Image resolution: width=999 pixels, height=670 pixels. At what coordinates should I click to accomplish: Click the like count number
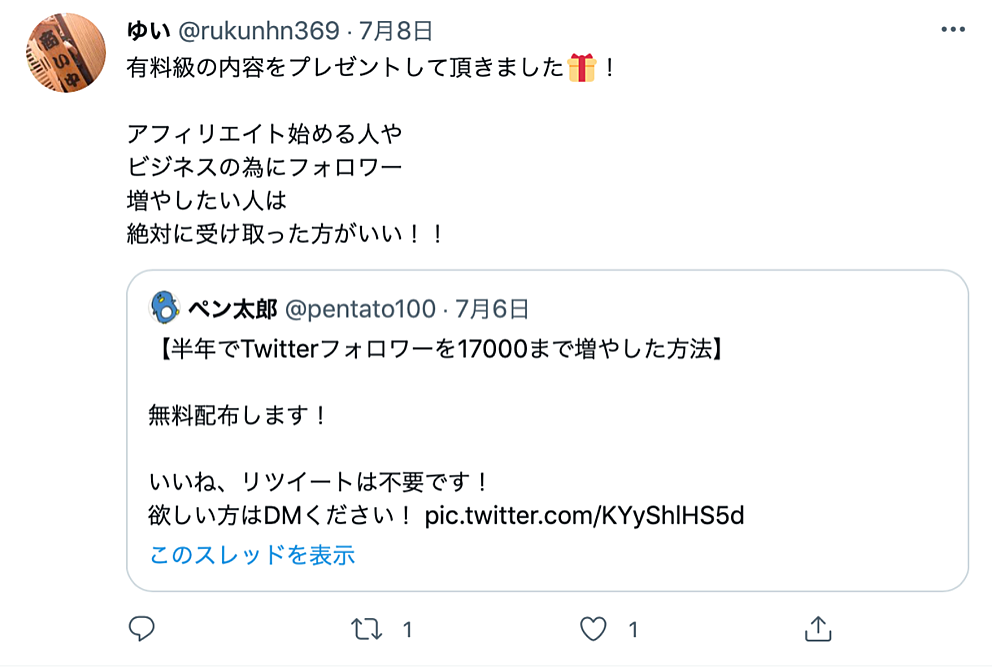point(633,630)
